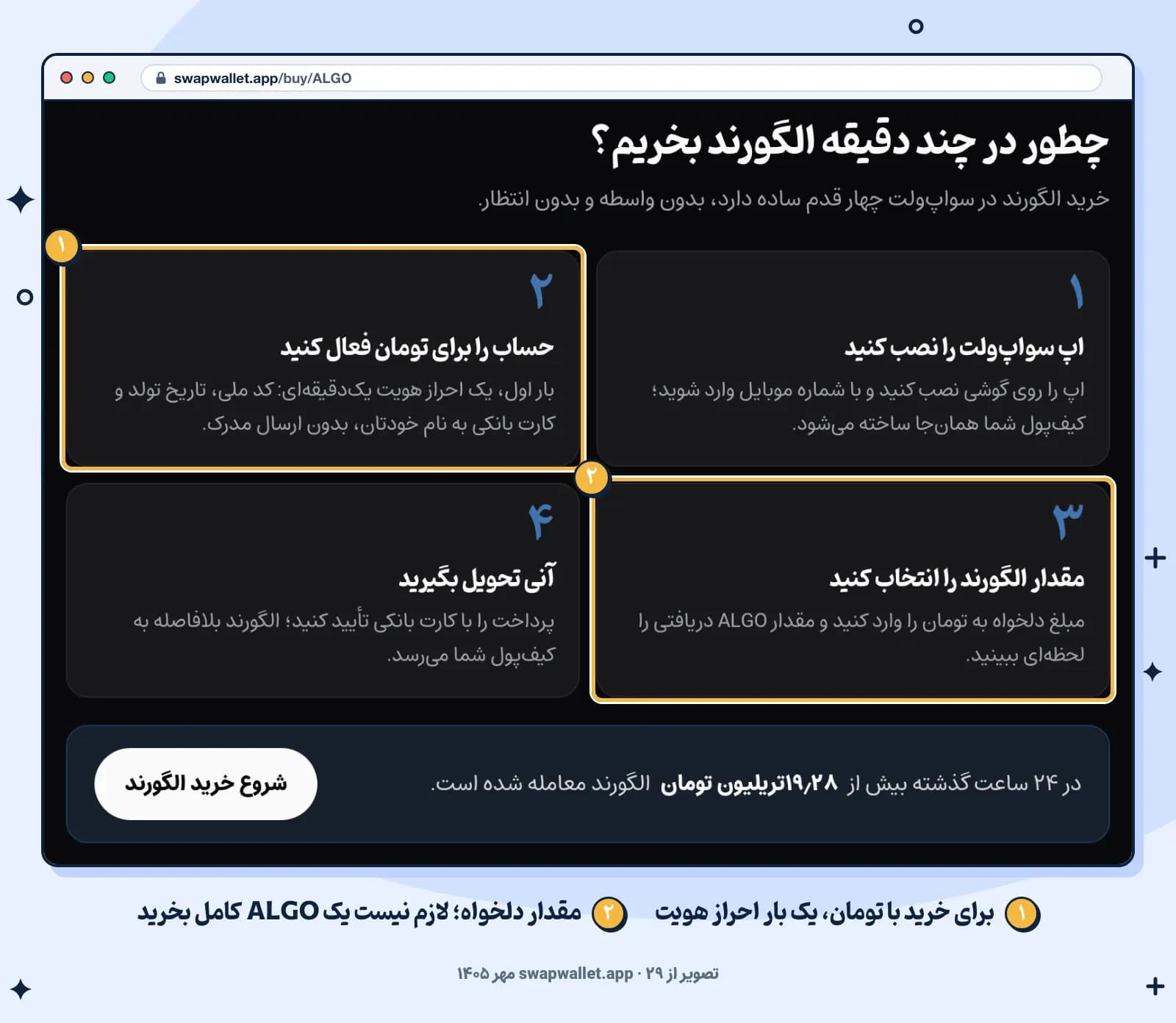Click the padlock icon in address bar
The image size is (1176, 1023).
161,78
